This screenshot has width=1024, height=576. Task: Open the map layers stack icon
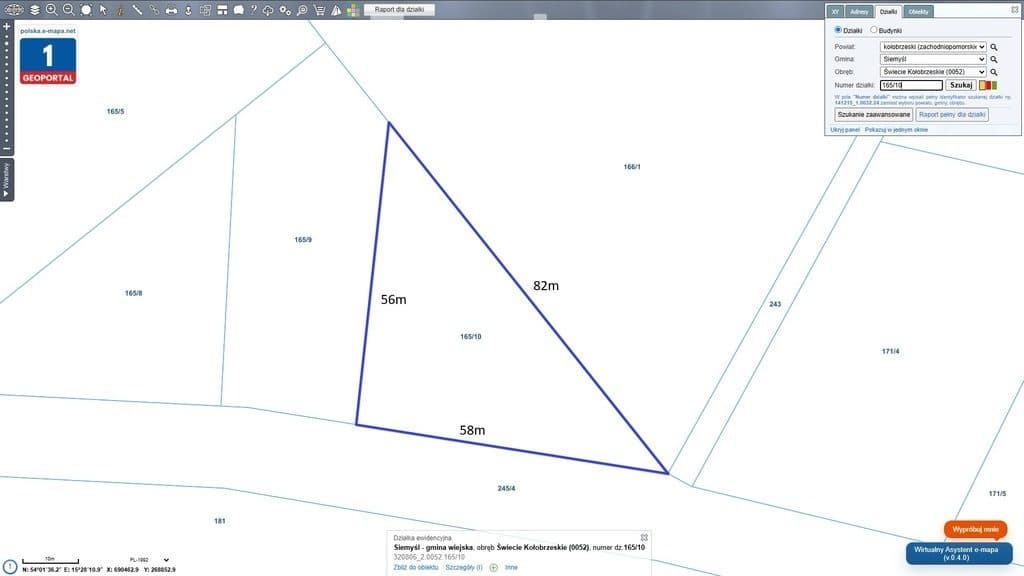[35, 10]
